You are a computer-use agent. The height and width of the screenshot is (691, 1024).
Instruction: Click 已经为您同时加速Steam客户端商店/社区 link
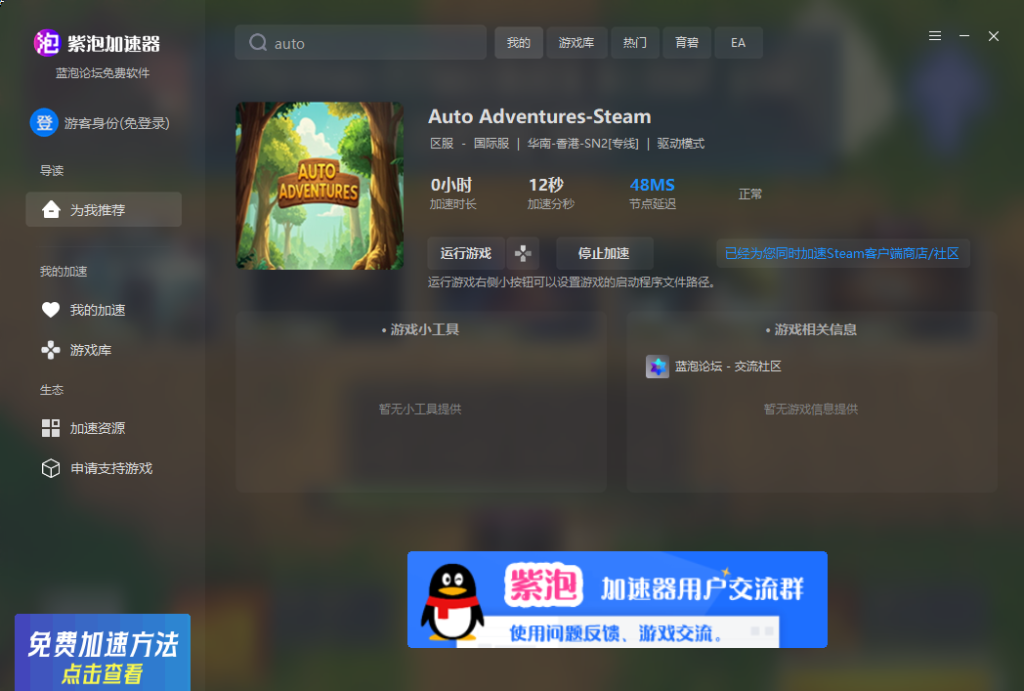(842, 253)
